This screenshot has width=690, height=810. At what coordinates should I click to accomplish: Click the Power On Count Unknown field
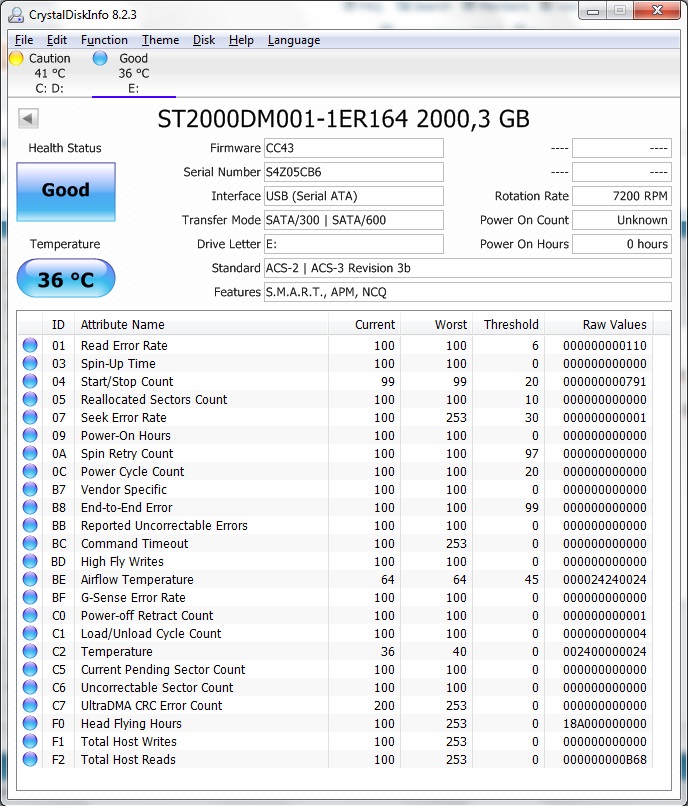pos(622,220)
